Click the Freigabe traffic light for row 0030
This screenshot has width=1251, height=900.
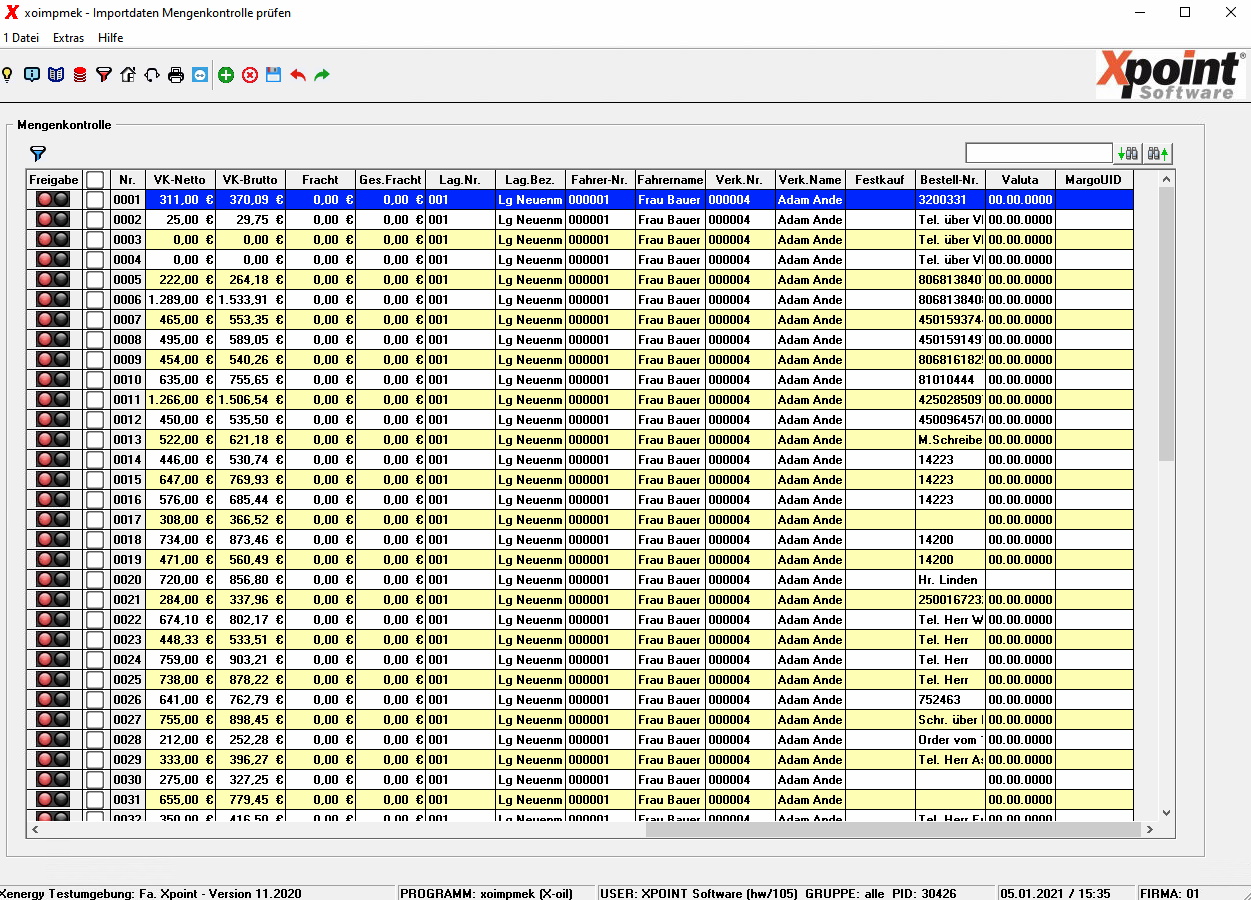(x=53, y=780)
